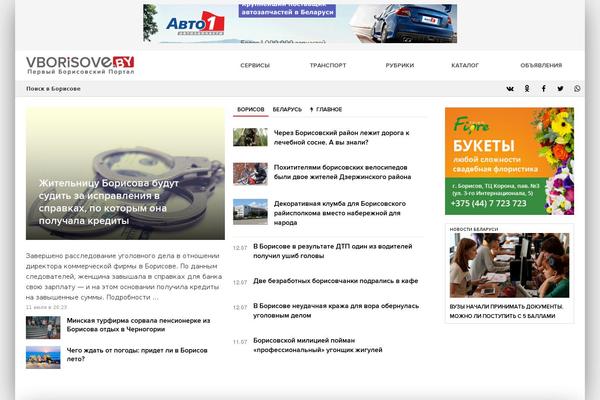Open the РУБРИКИ menu

[400, 65]
